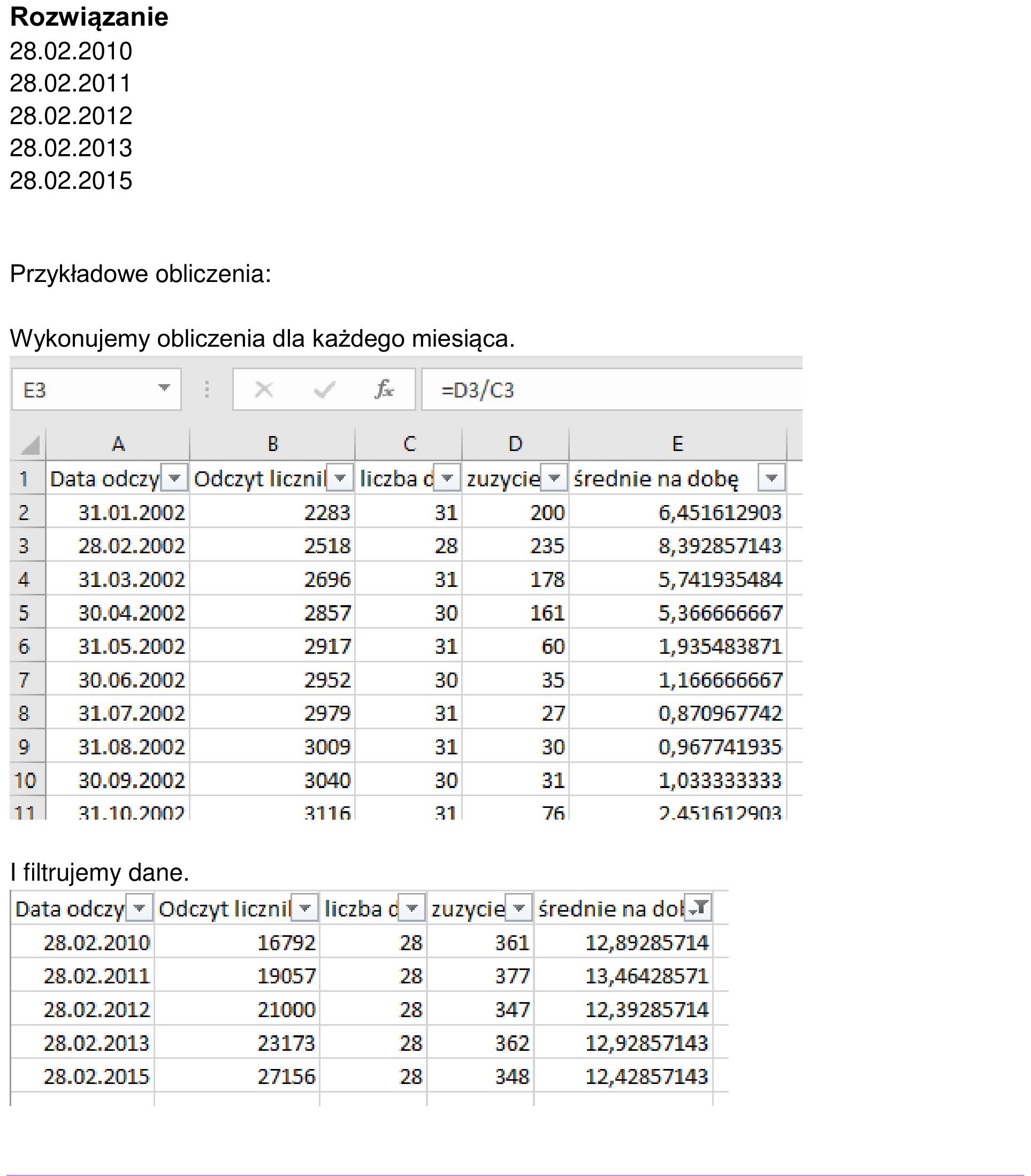The width and height of the screenshot is (1031, 1176).
Task: Click the text Przykładowe obliczenia:
Action: coord(140,274)
